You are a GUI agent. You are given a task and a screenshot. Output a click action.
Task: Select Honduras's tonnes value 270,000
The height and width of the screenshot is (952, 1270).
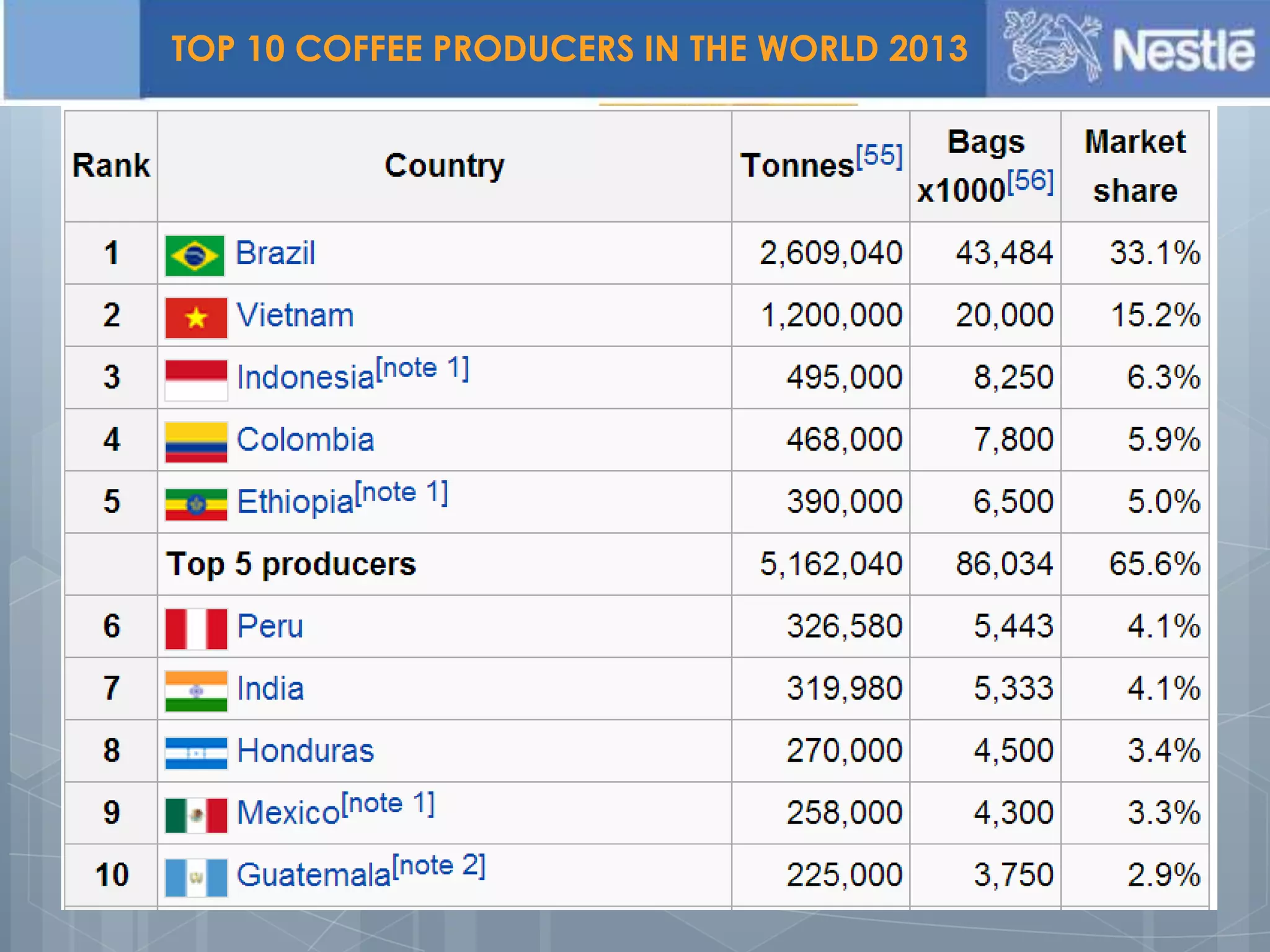tap(845, 751)
